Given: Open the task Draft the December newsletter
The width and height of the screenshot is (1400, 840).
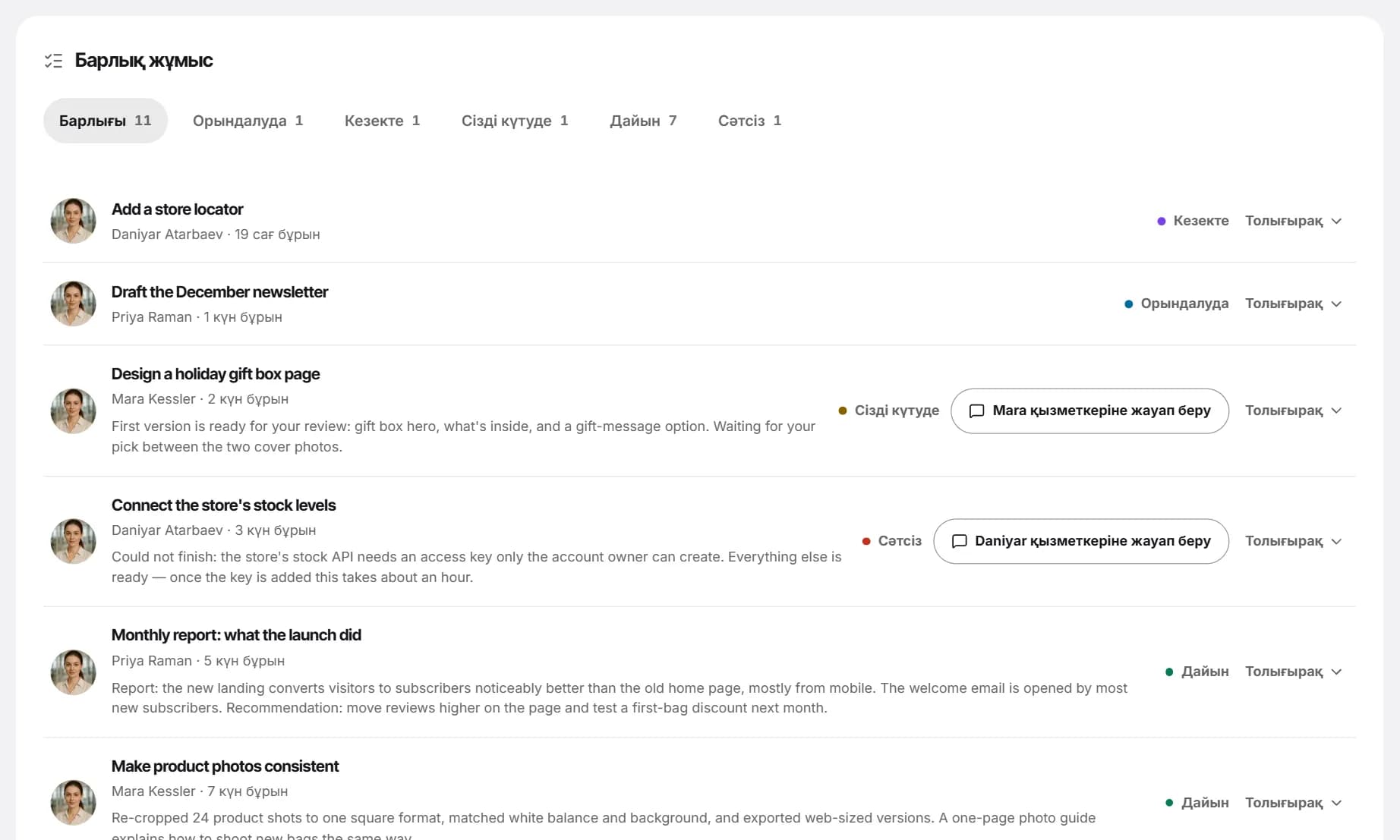Looking at the screenshot, I should pos(219,292).
